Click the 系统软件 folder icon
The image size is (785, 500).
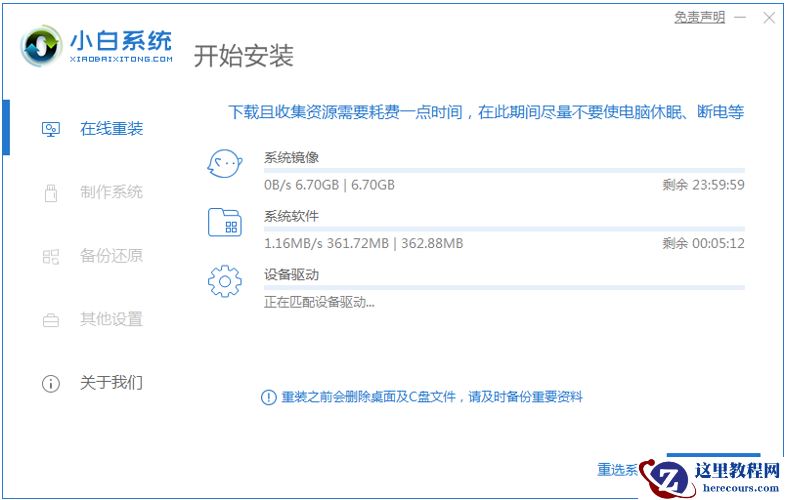pyautogui.click(x=225, y=222)
